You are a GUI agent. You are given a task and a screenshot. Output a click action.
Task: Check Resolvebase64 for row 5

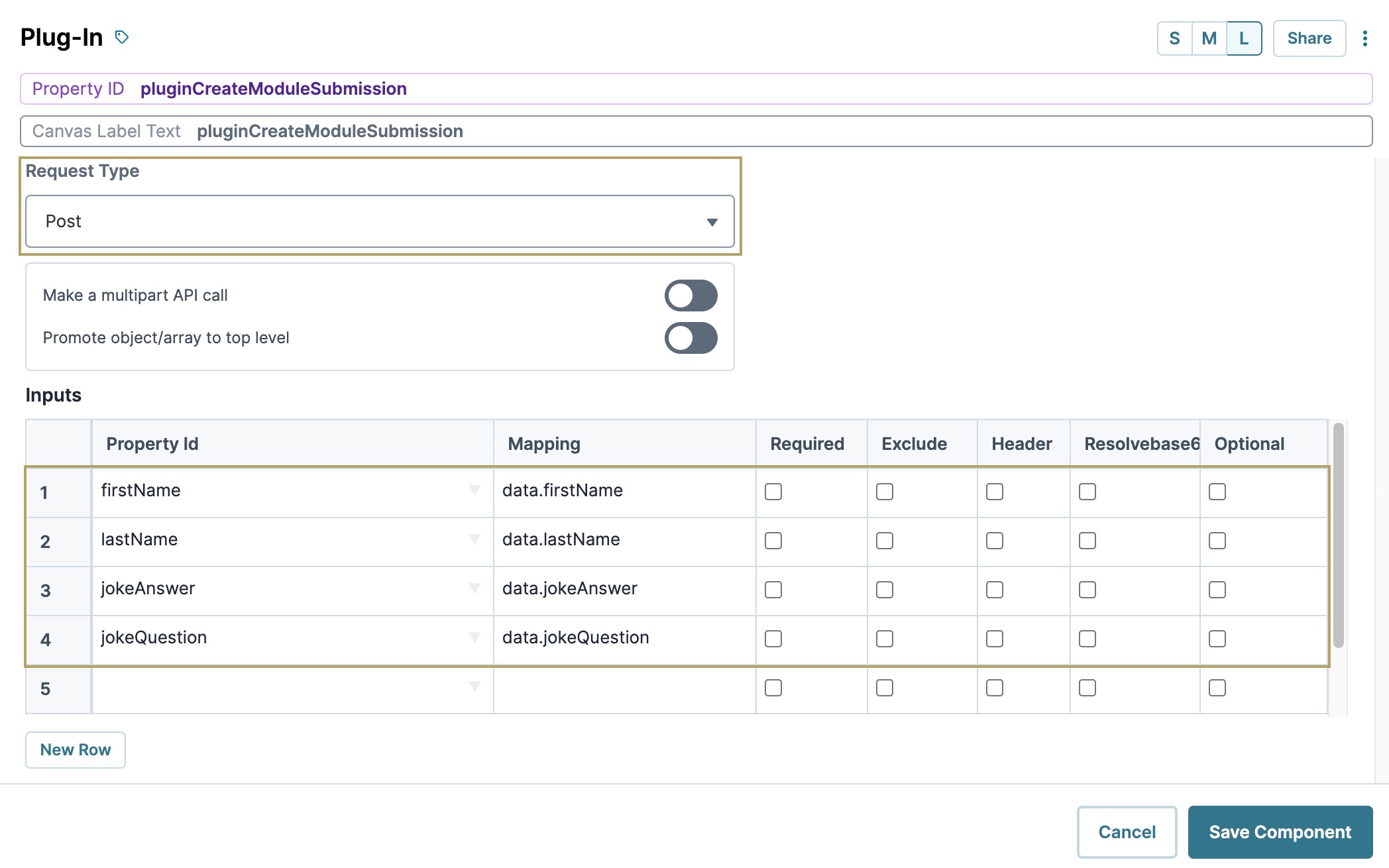[x=1087, y=688]
